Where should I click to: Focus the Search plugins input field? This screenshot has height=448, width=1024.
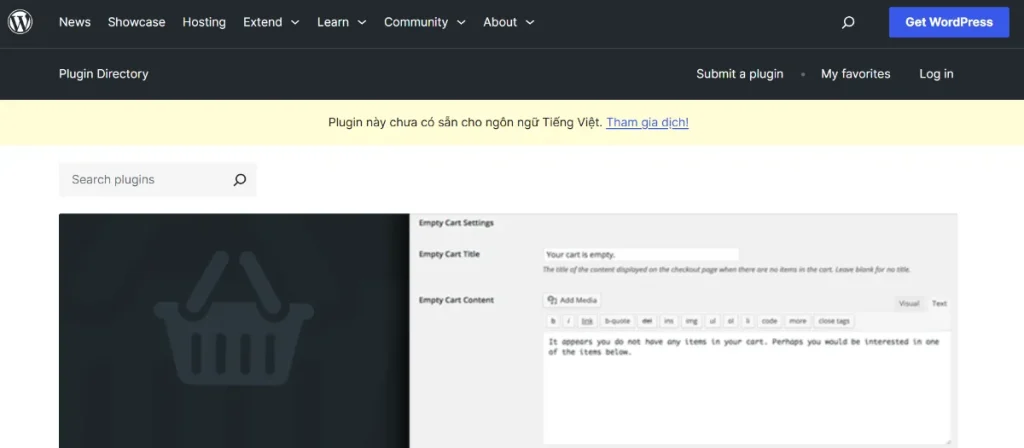145,180
